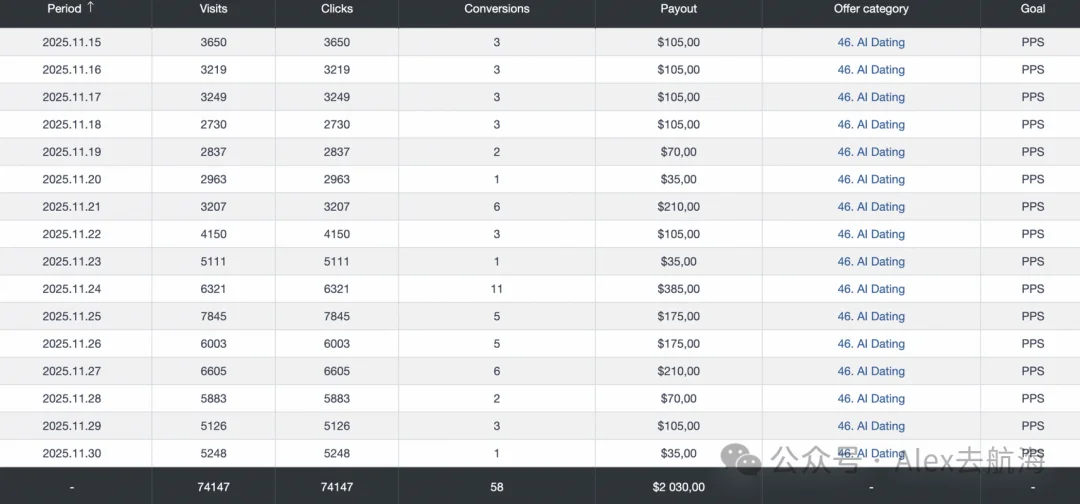Screen dimensions: 1080x504
Task: Open AI Dating link for 2025.11.27
Action: point(871,371)
